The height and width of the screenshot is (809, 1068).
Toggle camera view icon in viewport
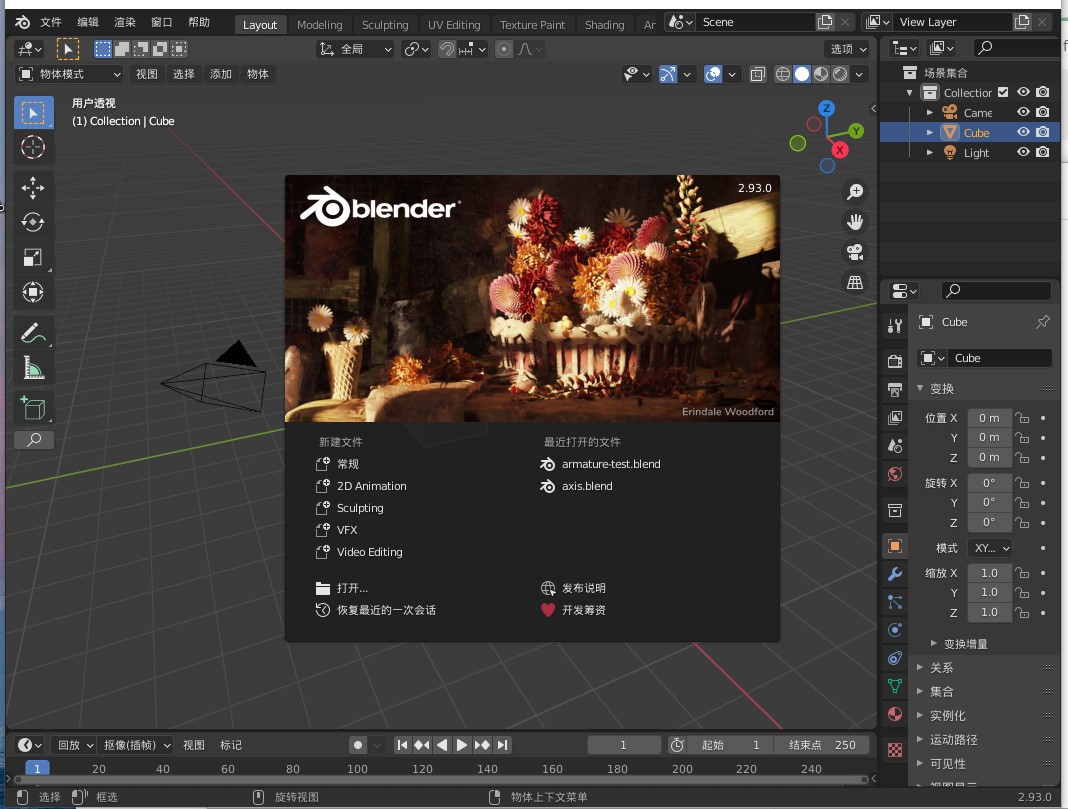855,252
